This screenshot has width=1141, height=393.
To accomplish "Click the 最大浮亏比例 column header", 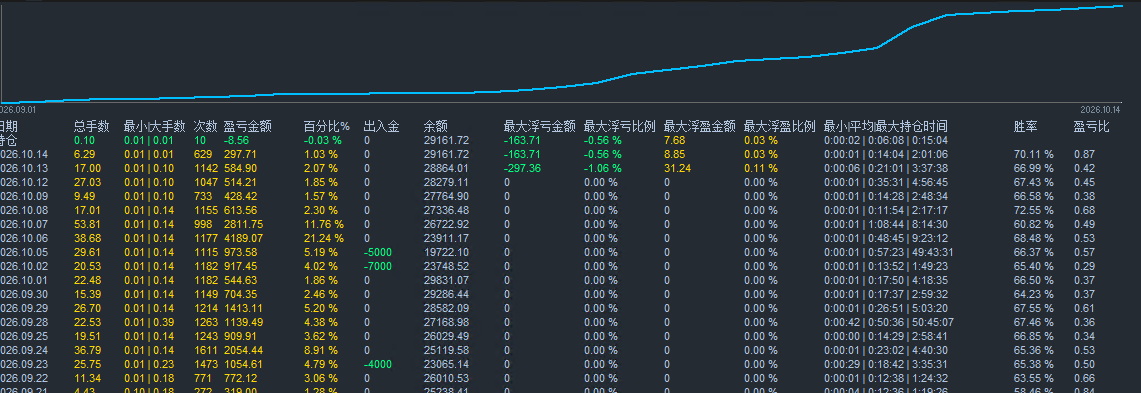I will (620, 127).
